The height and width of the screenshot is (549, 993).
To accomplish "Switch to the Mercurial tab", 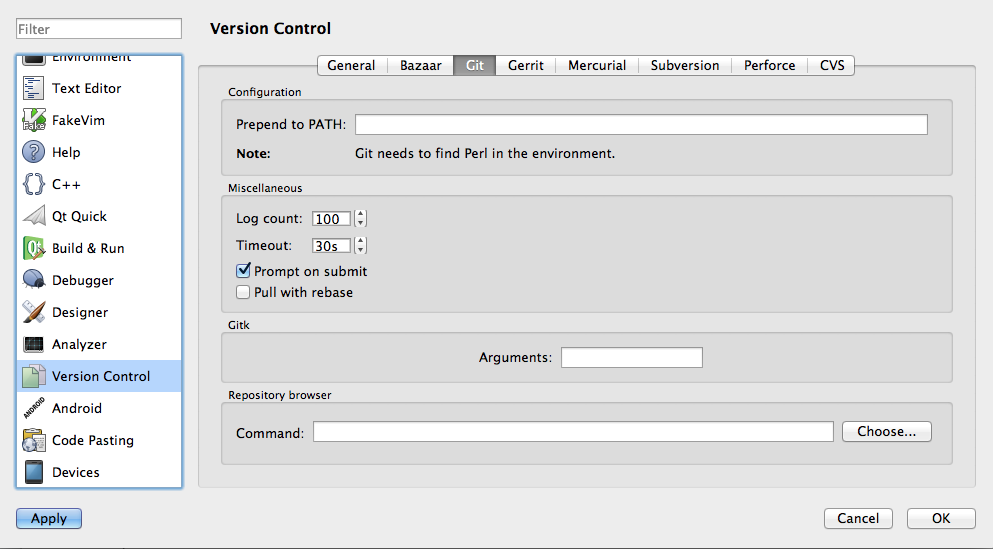I will [597, 65].
